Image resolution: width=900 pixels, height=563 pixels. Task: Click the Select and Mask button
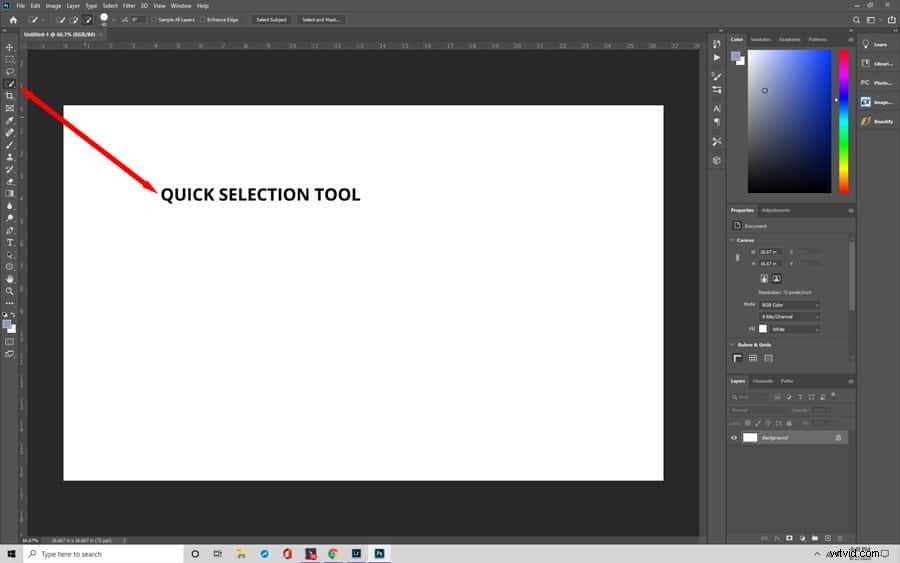pyautogui.click(x=320, y=20)
